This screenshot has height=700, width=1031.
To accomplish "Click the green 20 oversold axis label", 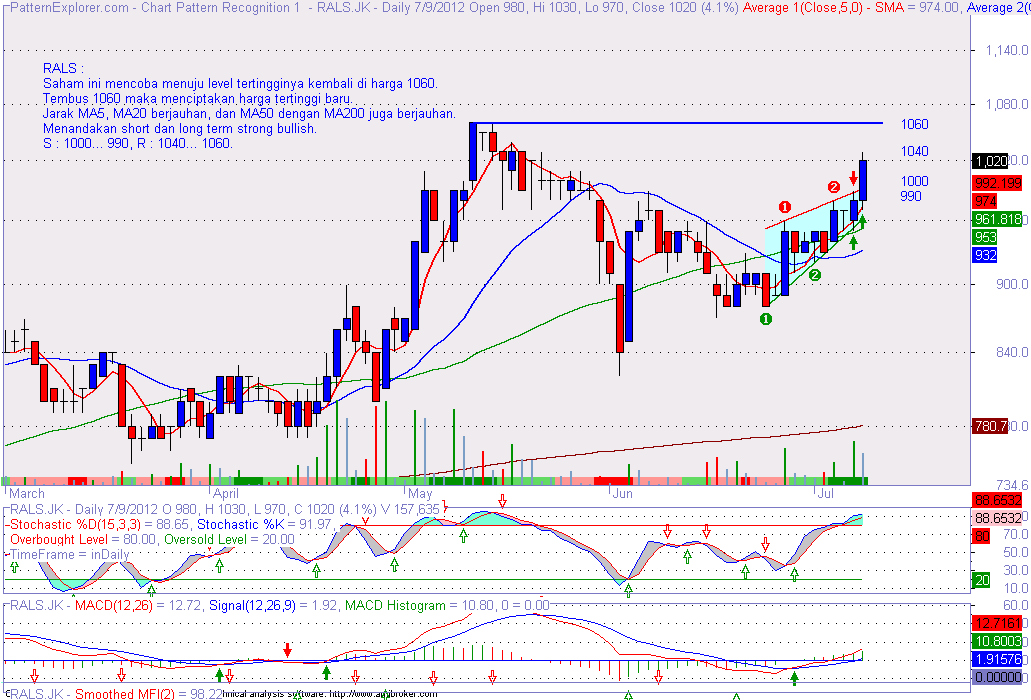I will click(981, 580).
